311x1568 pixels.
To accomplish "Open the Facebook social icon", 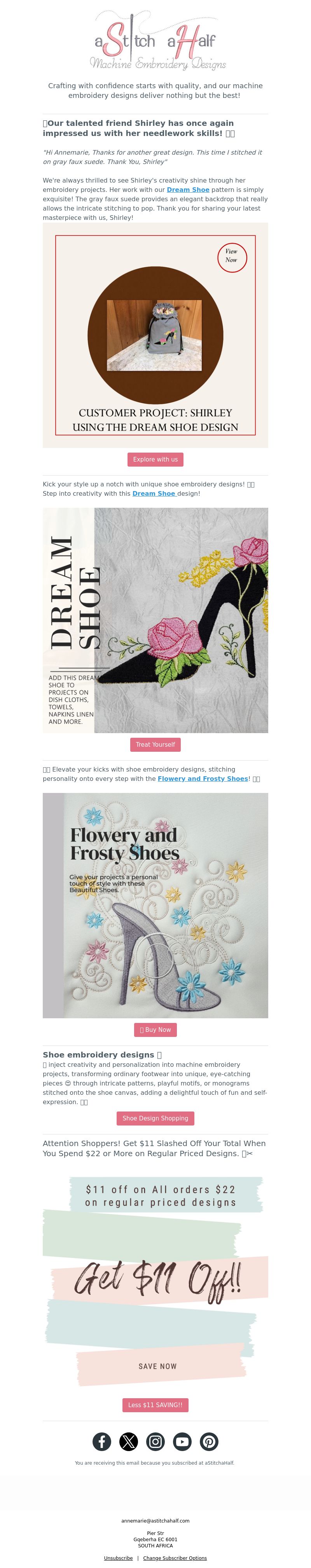I will (101, 1441).
